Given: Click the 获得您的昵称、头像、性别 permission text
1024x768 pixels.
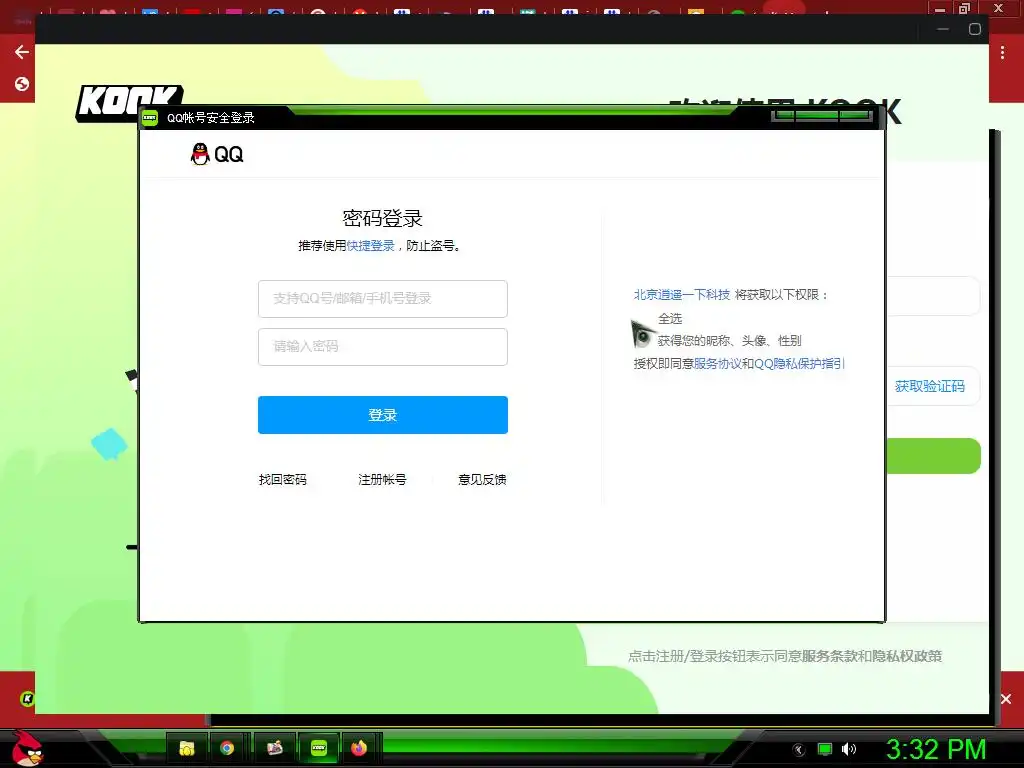Looking at the screenshot, I should click(729, 341).
